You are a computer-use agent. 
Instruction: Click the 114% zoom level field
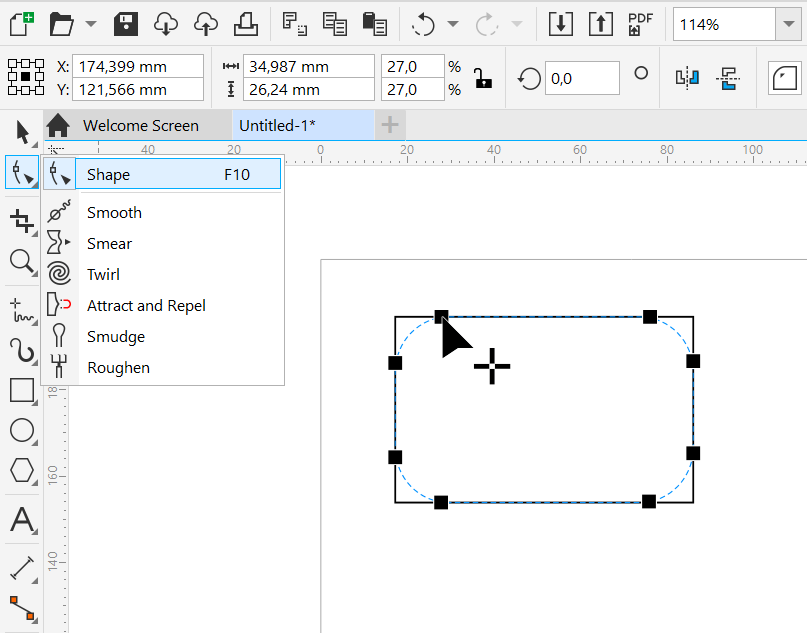tap(724, 24)
